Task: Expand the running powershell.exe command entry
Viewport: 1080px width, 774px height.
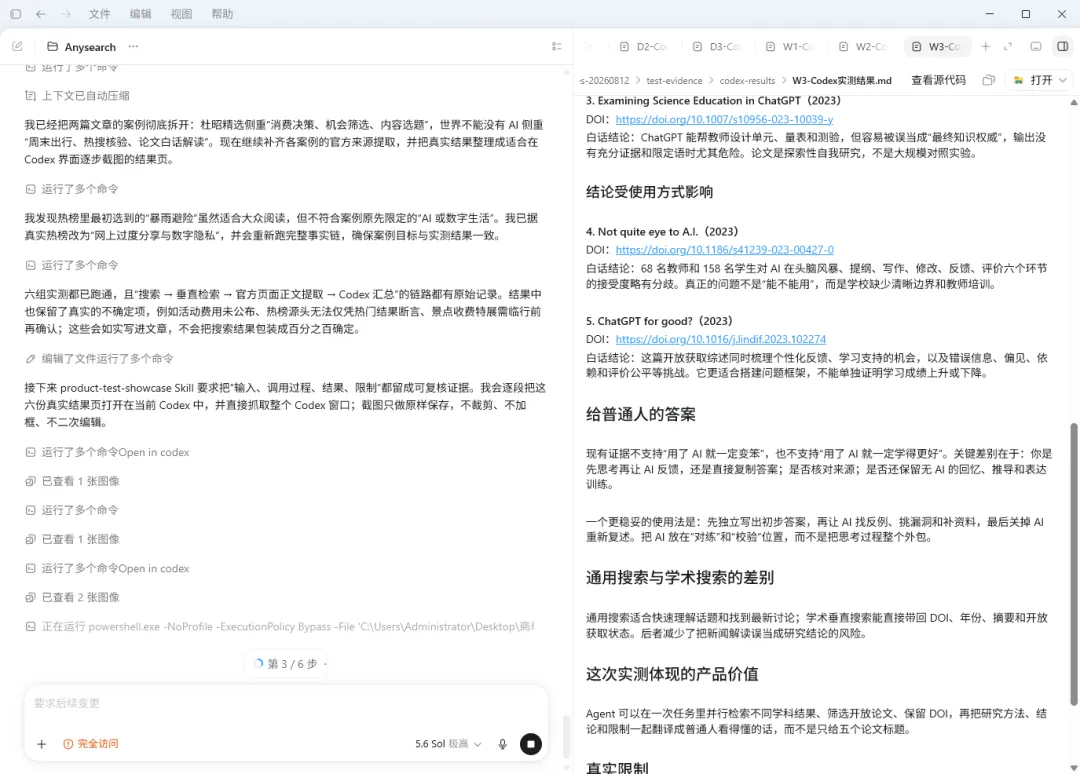Action: click(280, 627)
